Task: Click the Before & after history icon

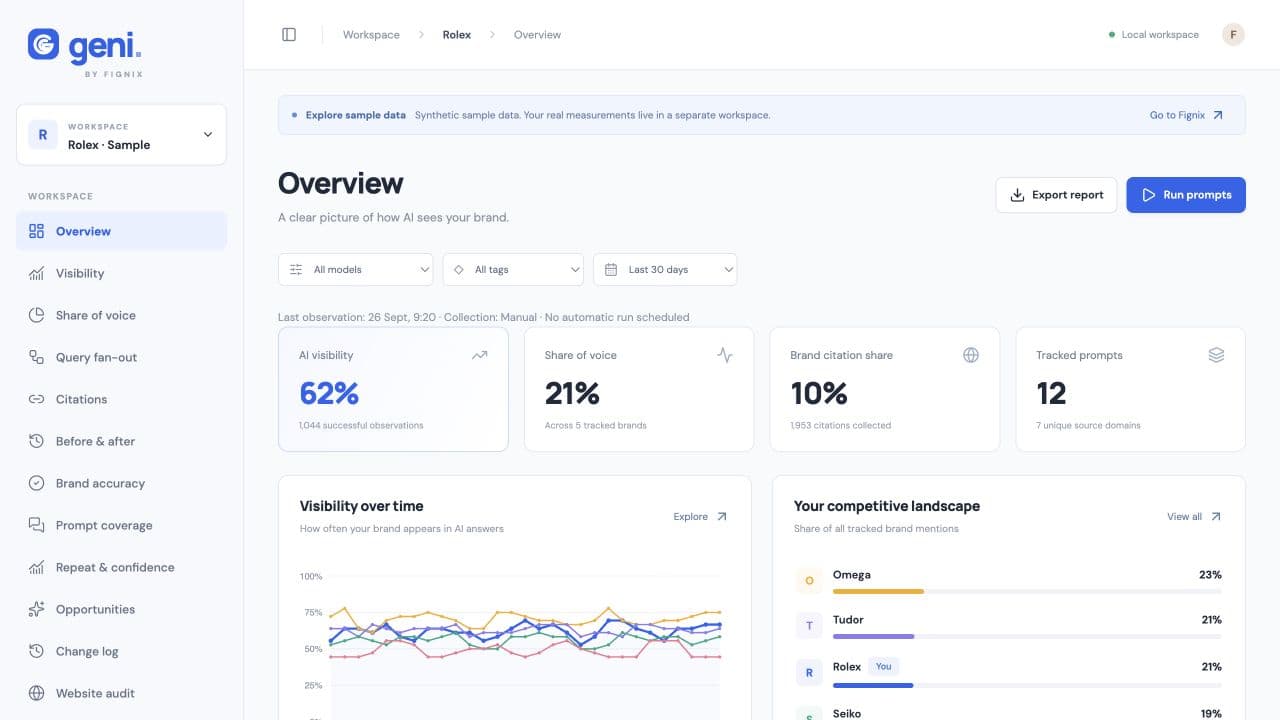Action: tap(37, 441)
